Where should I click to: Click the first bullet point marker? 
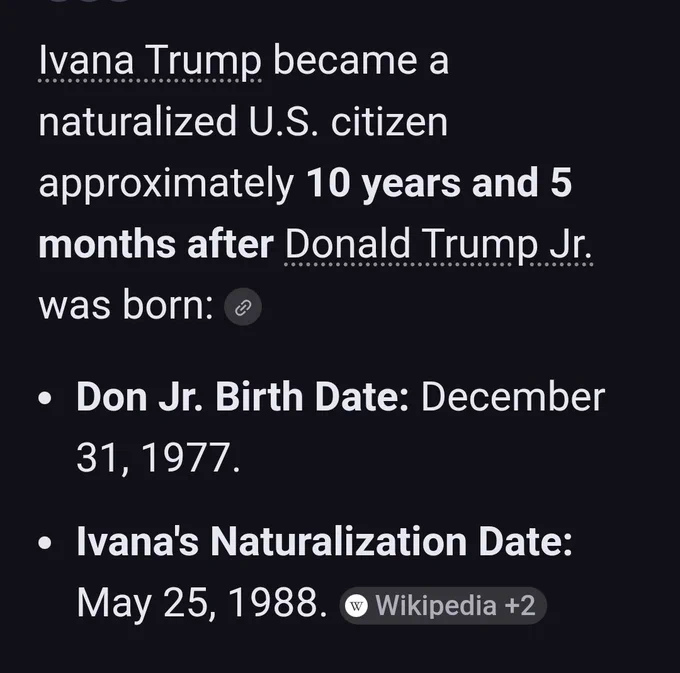pyautogui.click(x=45, y=398)
